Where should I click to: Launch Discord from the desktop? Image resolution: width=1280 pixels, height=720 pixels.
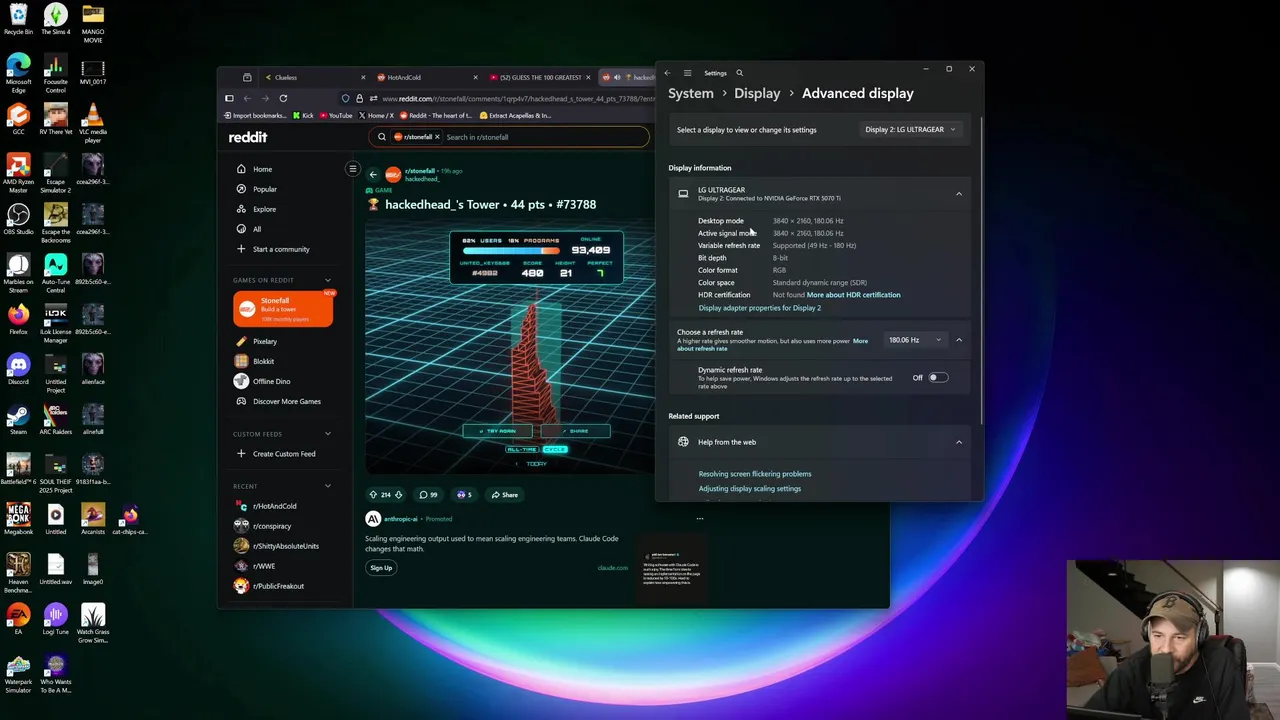pos(18,369)
